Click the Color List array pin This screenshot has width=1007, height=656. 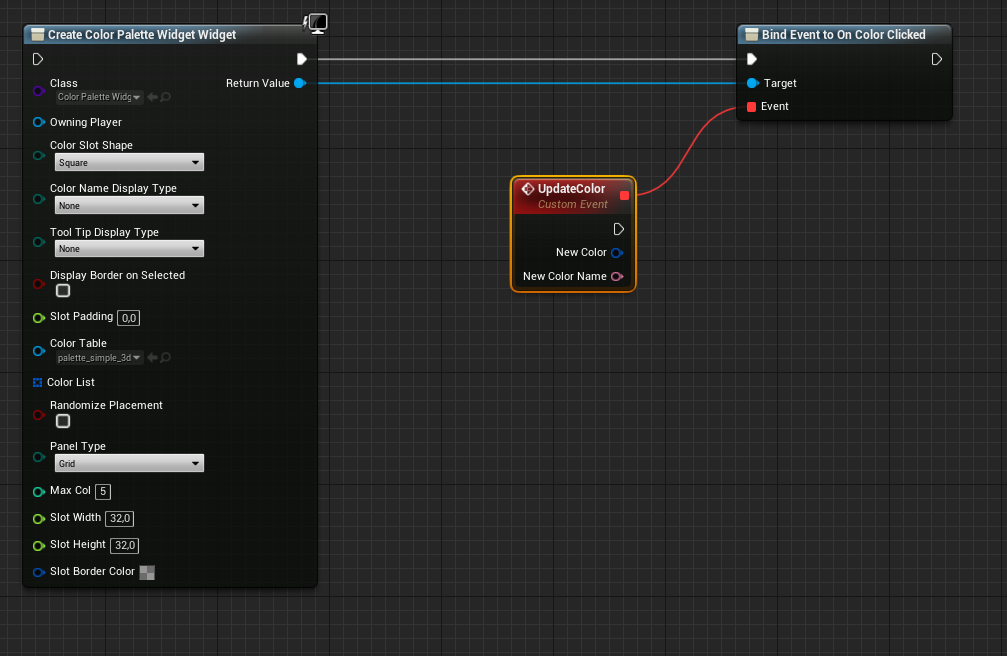(x=37, y=382)
